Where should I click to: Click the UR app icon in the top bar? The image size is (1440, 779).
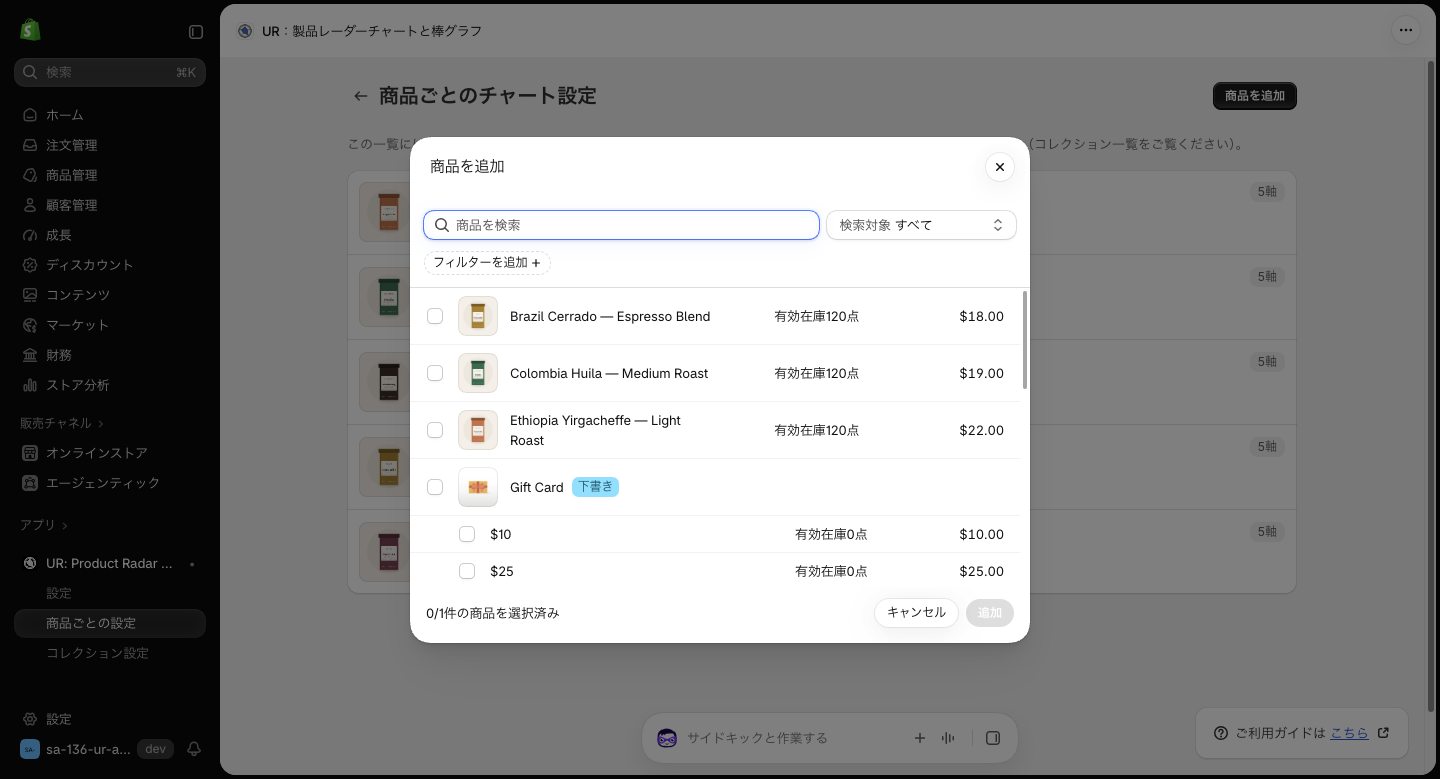click(245, 31)
